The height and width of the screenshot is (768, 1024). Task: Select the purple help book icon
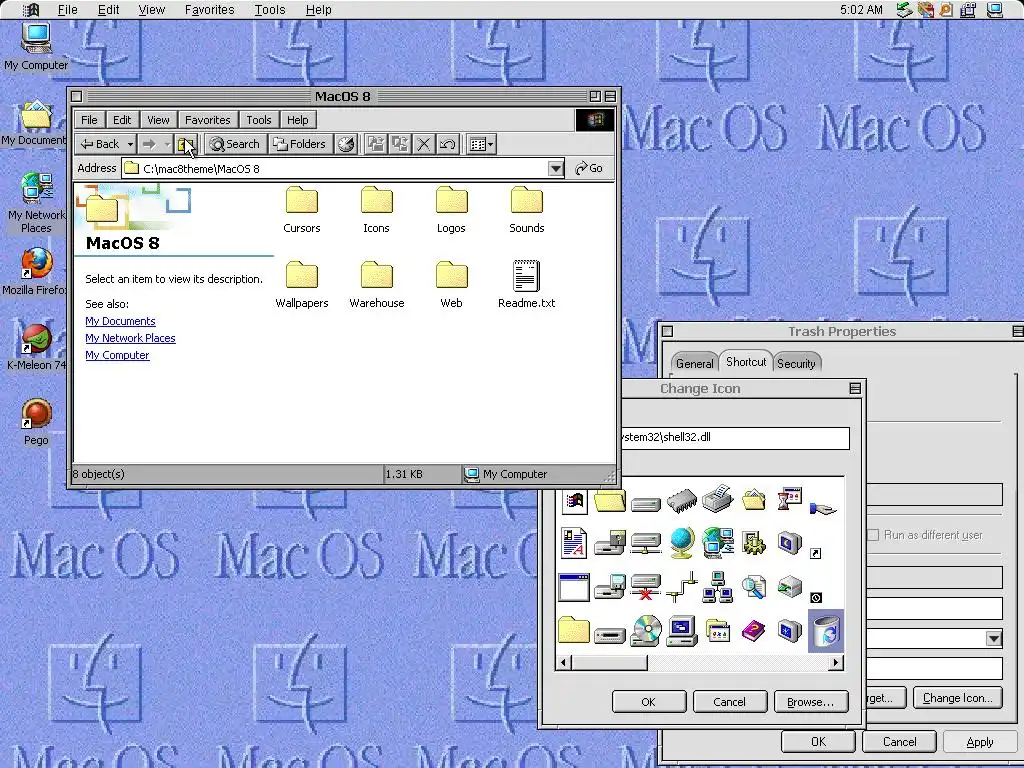click(753, 631)
